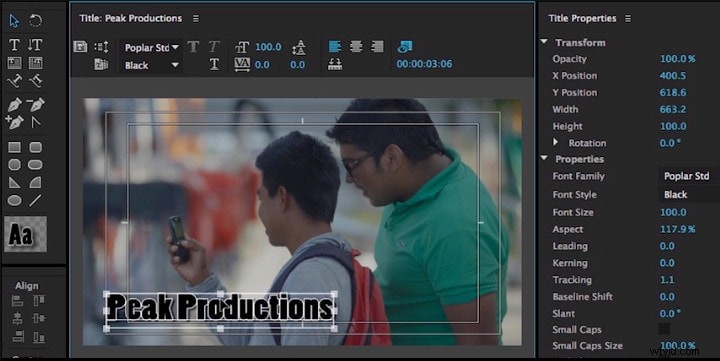720x361 pixels.
Task: Align objects to horizontal left
Action: click(x=17, y=301)
